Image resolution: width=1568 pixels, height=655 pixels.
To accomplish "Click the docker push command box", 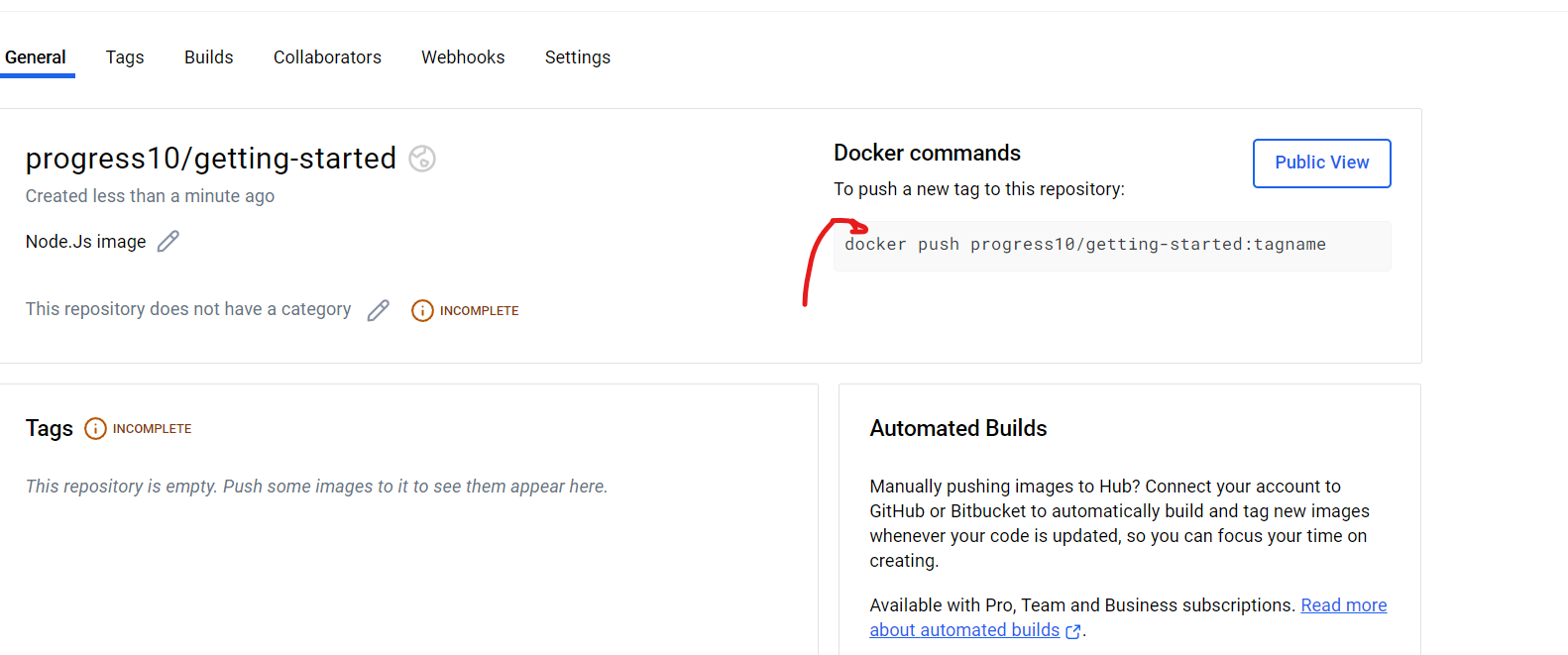I will 1111,245.
